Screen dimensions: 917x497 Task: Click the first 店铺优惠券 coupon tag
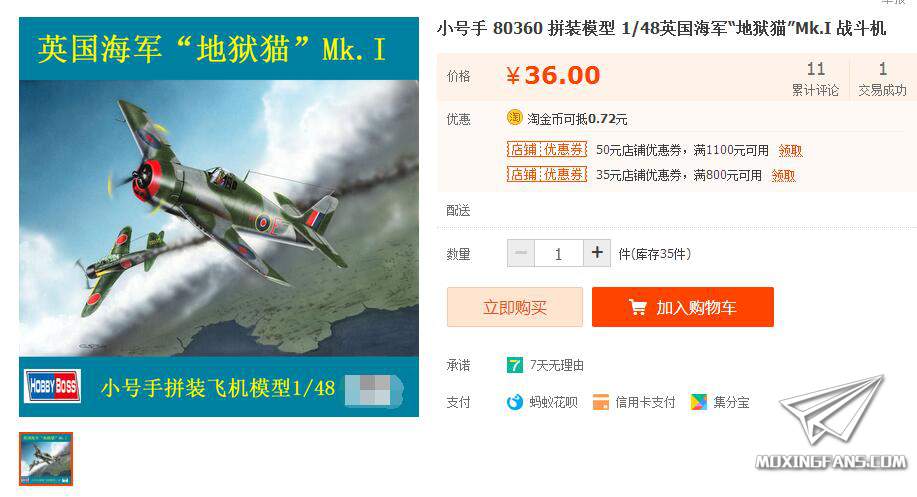tap(547, 150)
